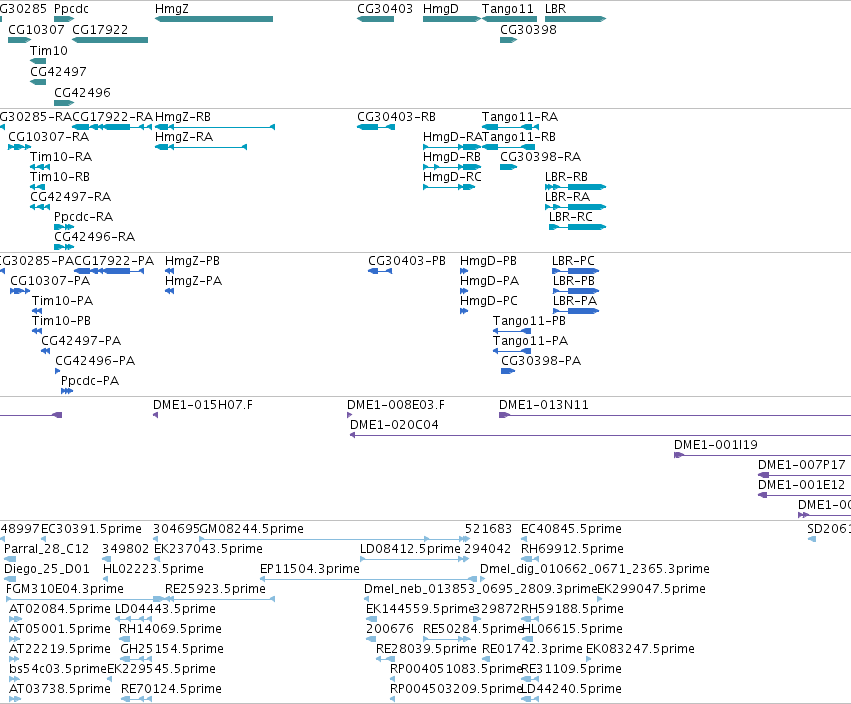The height and width of the screenshot is (704, 851).
Task: Select transcript CG17922-RA
Action: [x=112, y=127]
